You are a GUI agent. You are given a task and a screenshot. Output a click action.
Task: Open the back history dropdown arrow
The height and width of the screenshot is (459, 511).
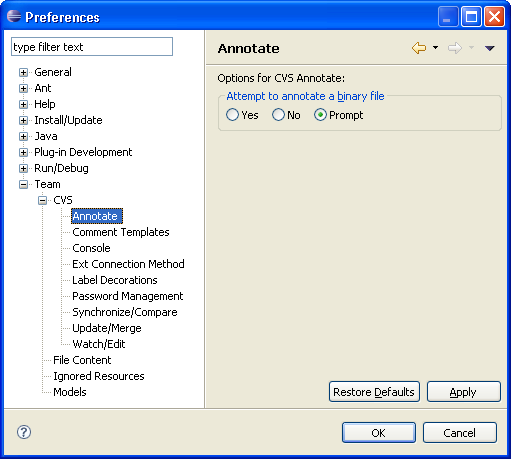pos(435,48)
